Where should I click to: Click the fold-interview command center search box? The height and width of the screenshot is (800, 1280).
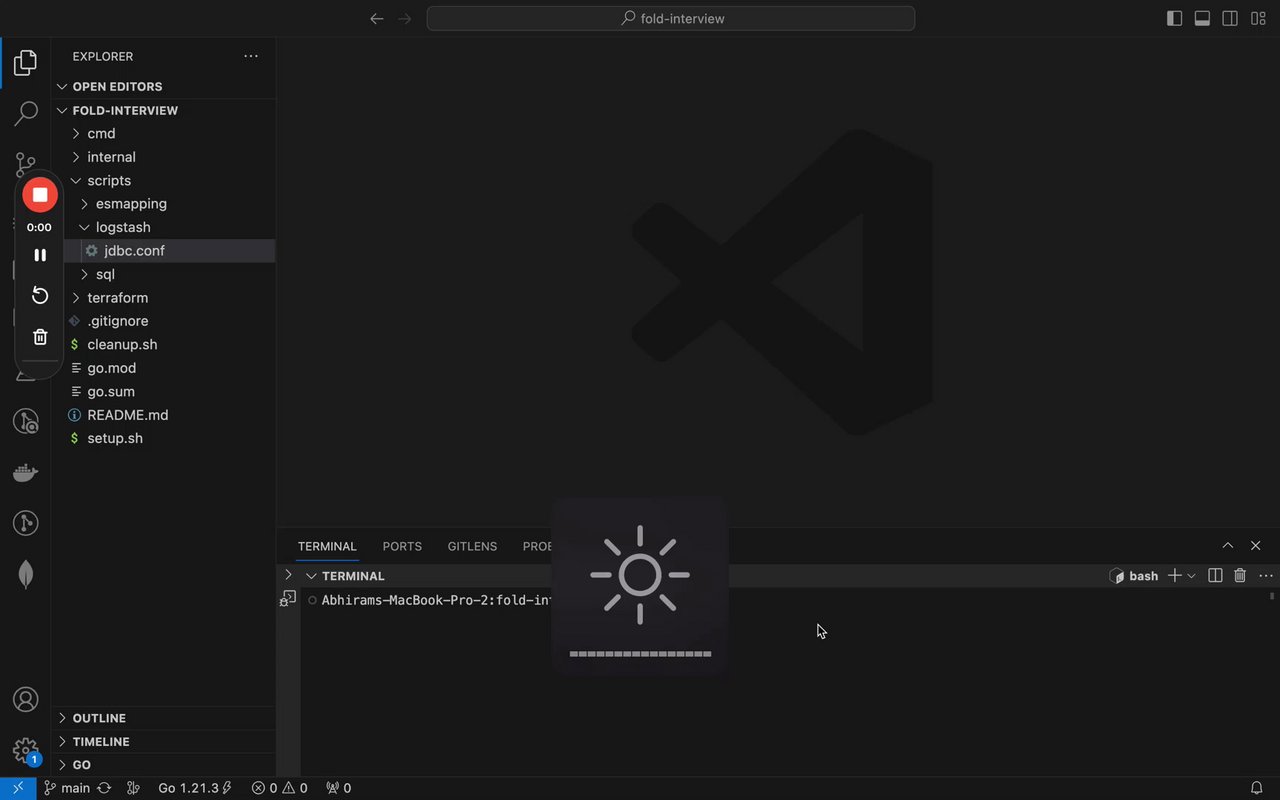670,18
